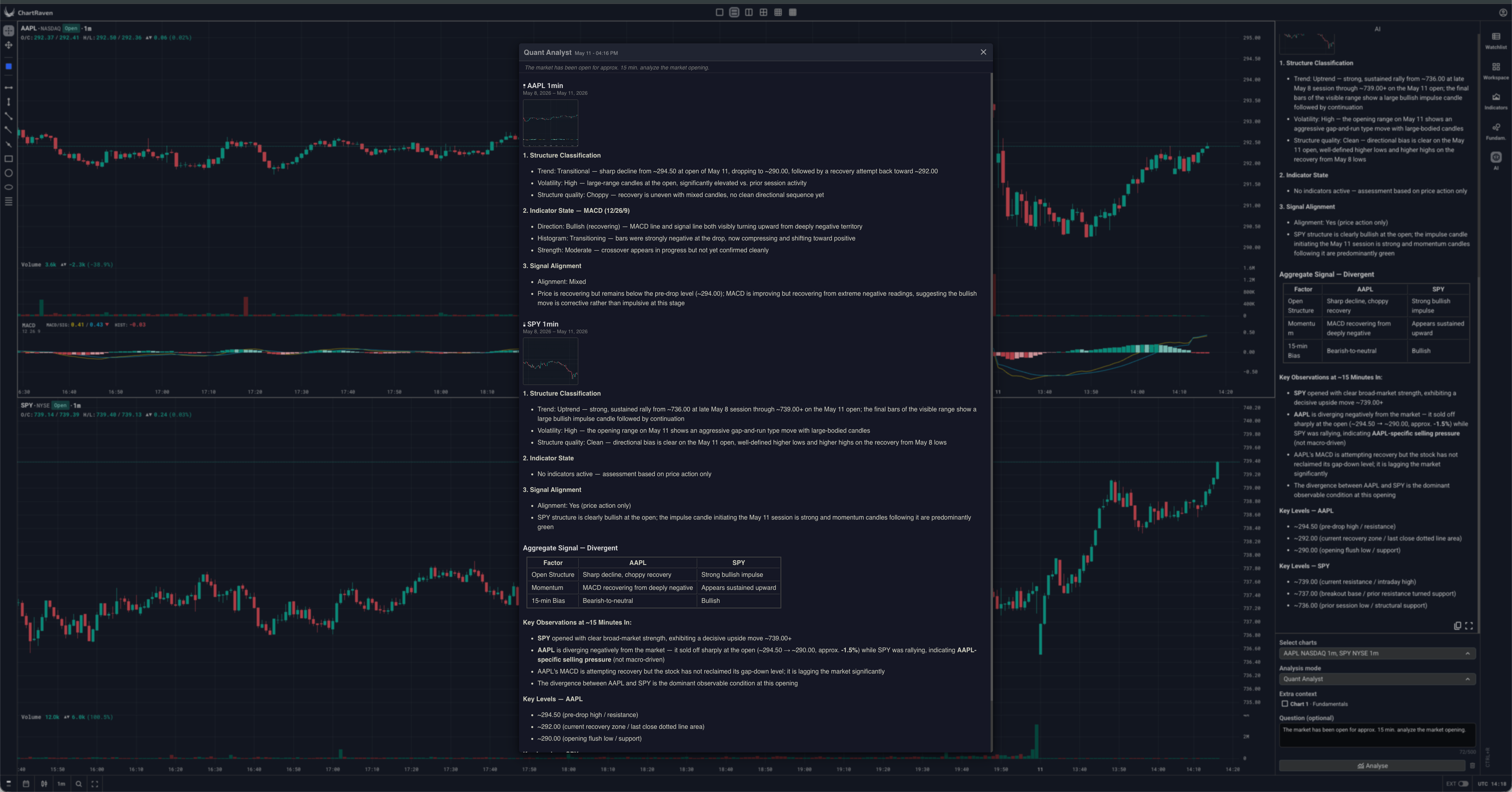Choose the densest grid layout icon
This screenshot has width=1512, height=792.
point(793,12)
